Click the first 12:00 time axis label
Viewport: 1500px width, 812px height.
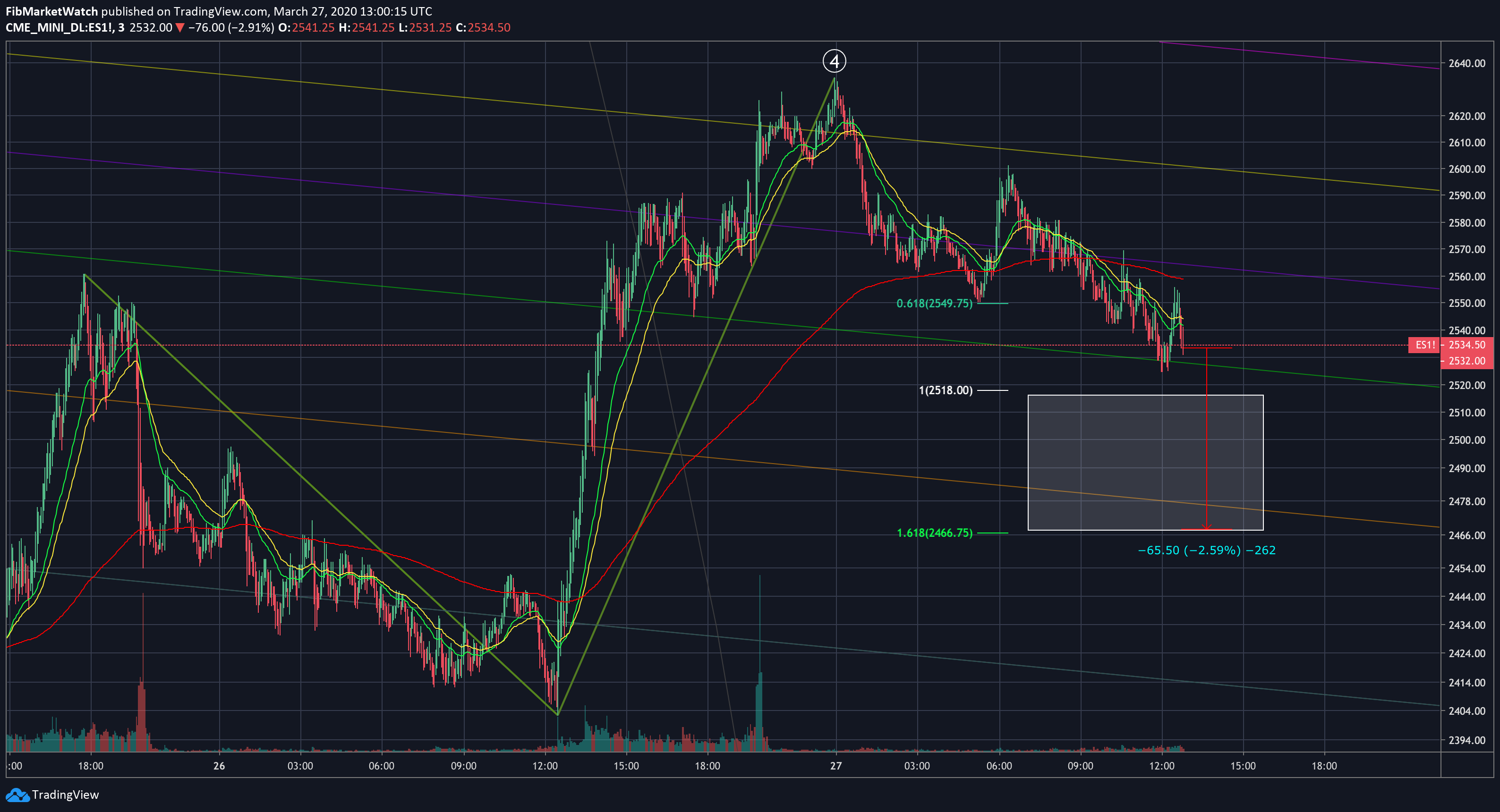545,766
